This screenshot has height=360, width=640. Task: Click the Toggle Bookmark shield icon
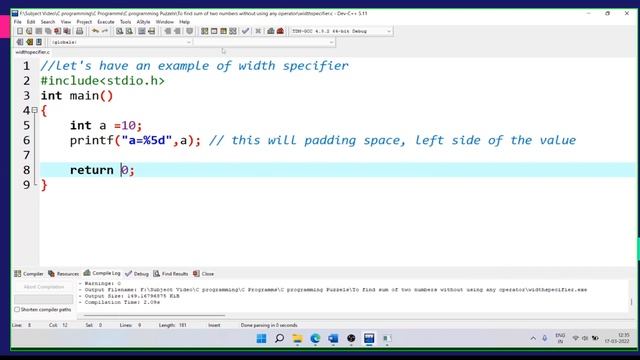point(189,31)
